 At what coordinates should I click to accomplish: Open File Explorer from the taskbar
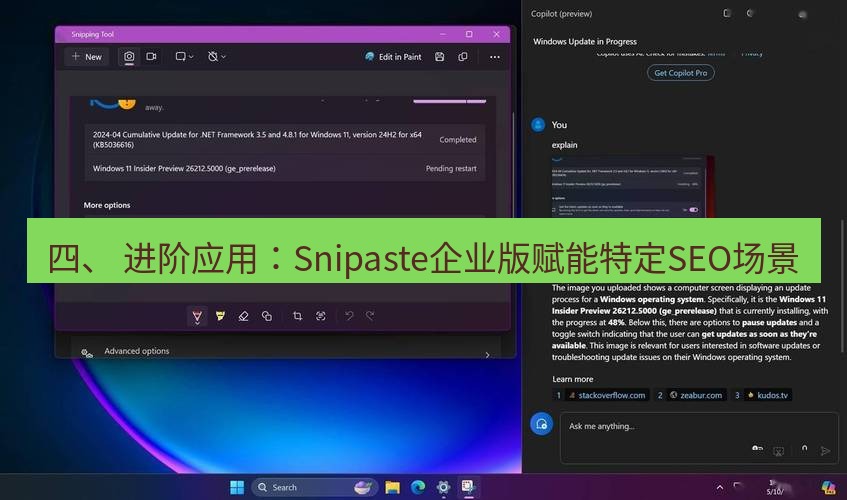[x=393, y=488]
